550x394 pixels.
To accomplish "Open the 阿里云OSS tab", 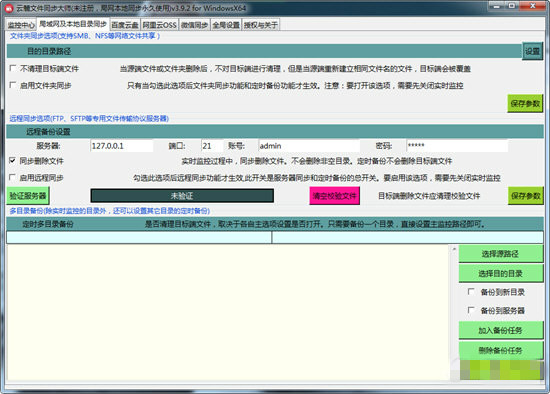I will [159, 25].
